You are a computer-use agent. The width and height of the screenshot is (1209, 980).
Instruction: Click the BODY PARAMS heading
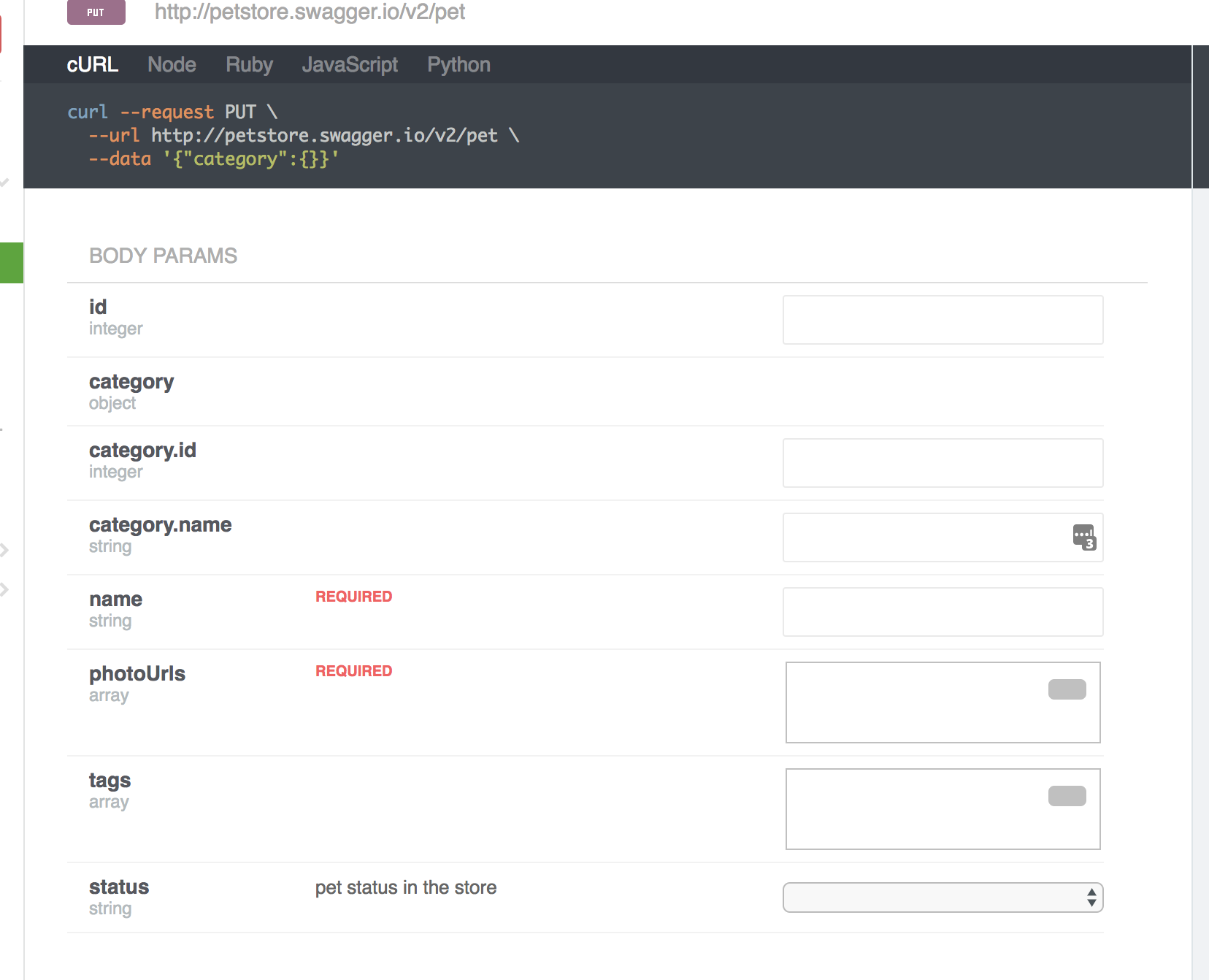point(163,256)
